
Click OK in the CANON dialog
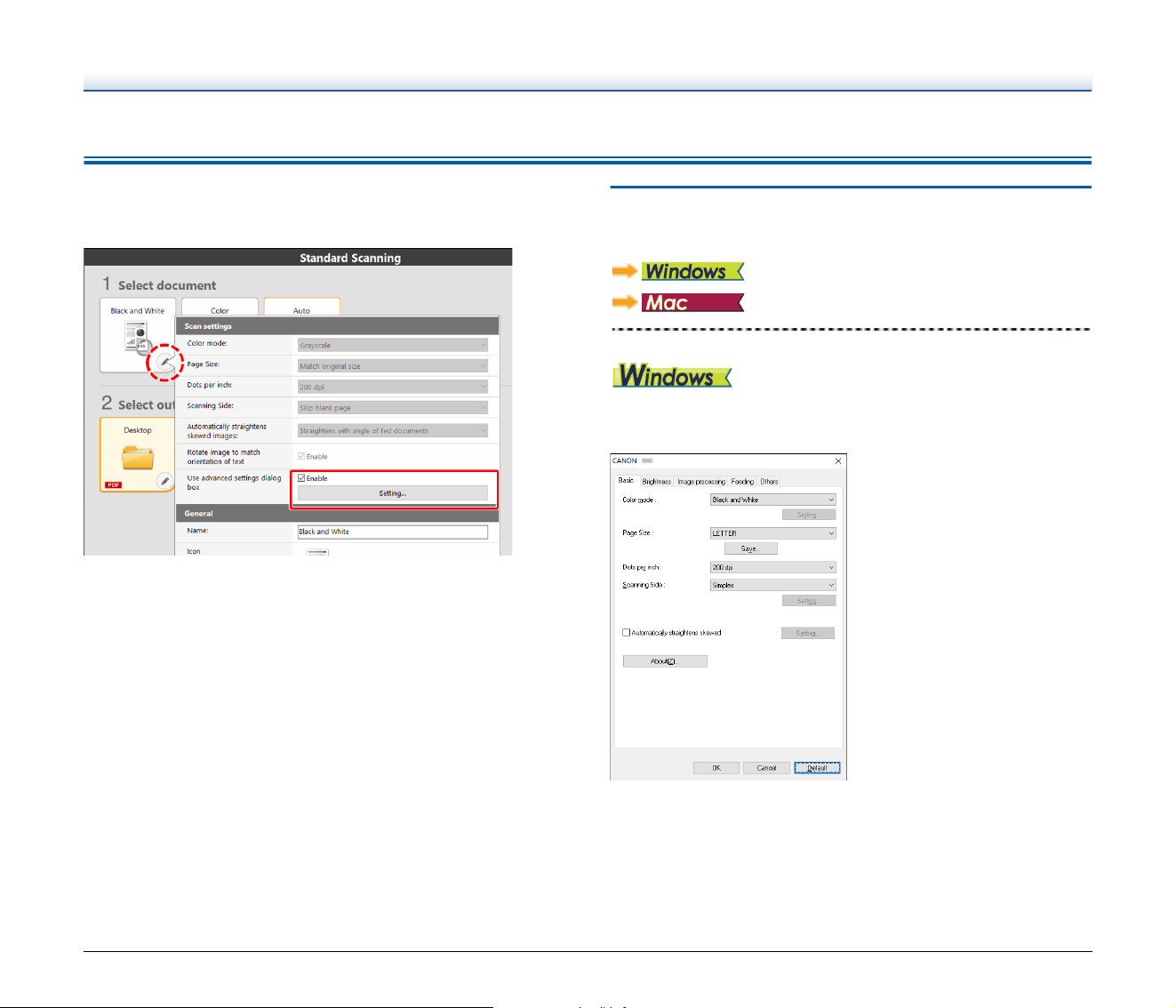pyautogui.click(x=716, y=768)
